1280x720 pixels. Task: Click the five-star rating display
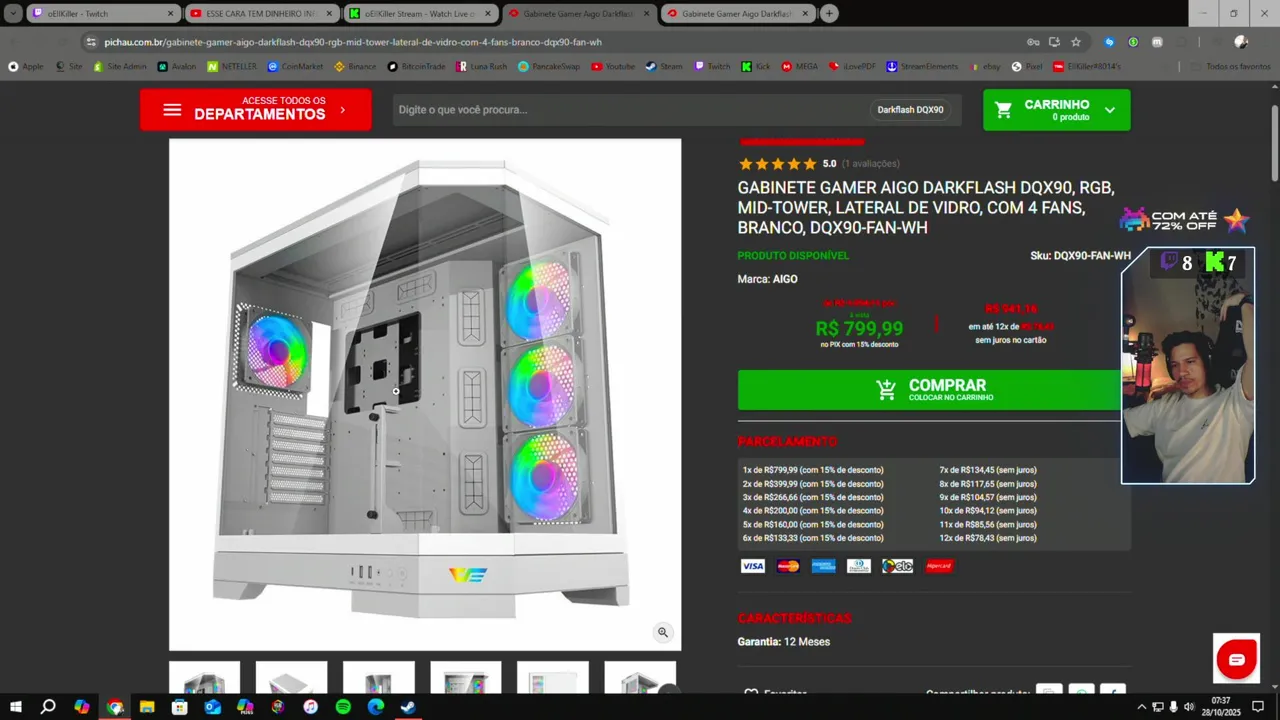point(777,163)
